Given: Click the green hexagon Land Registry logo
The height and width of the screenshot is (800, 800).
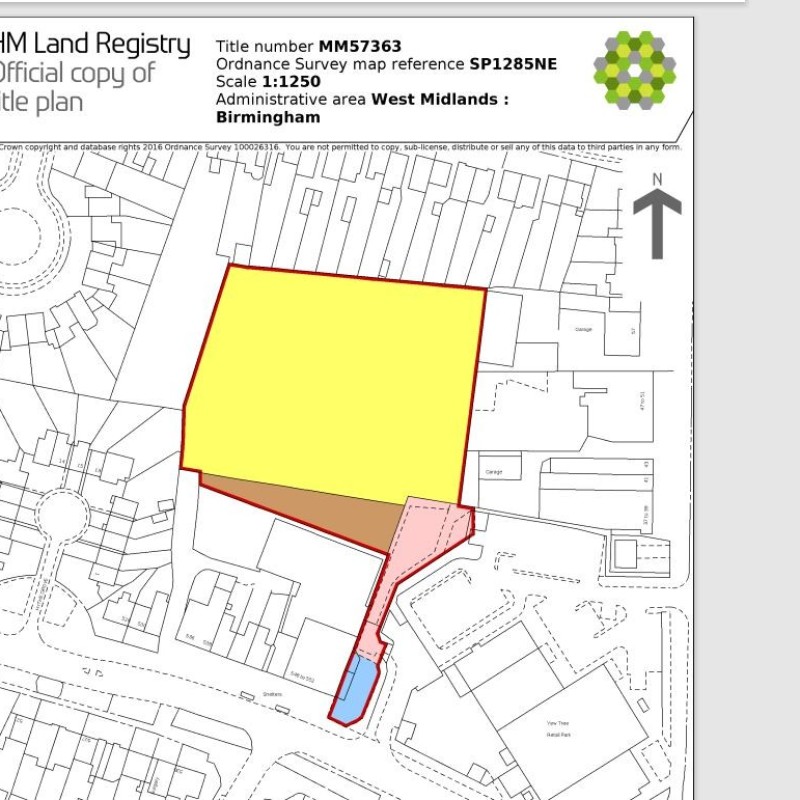Looking at the screenshot, I should point(634,69).
